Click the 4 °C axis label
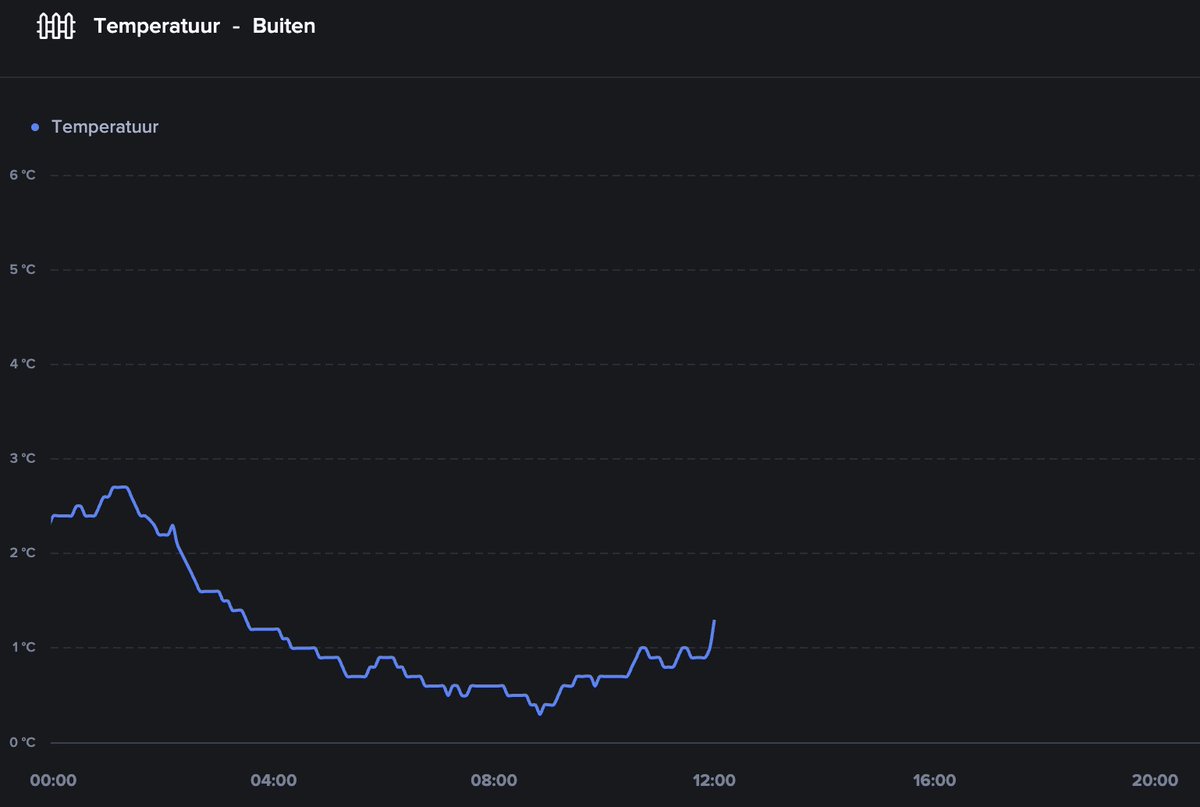Image resolution: width=1200 pixels, height=807 pixels. [x=23, y=364]
